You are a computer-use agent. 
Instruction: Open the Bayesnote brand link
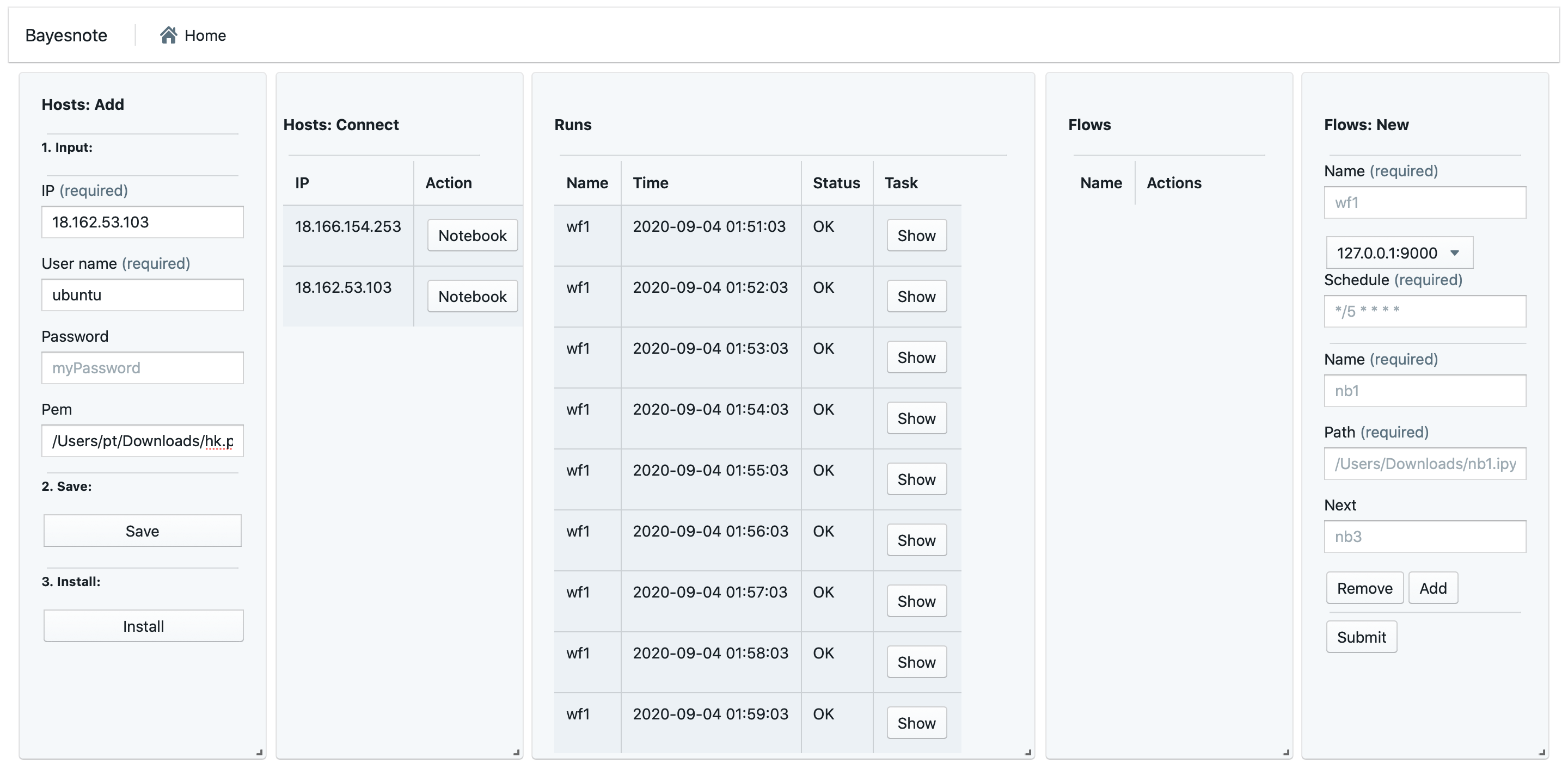point(66,35)
